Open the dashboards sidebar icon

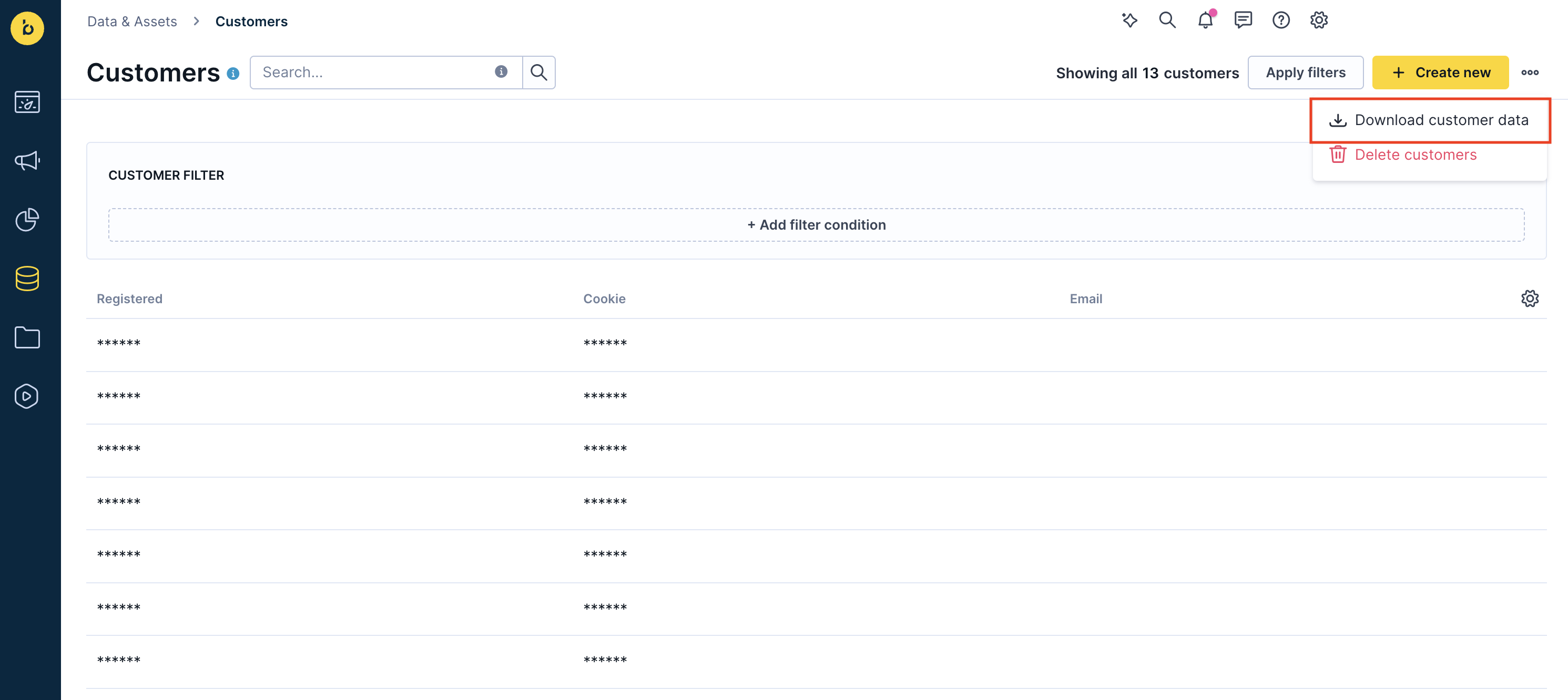27,102
